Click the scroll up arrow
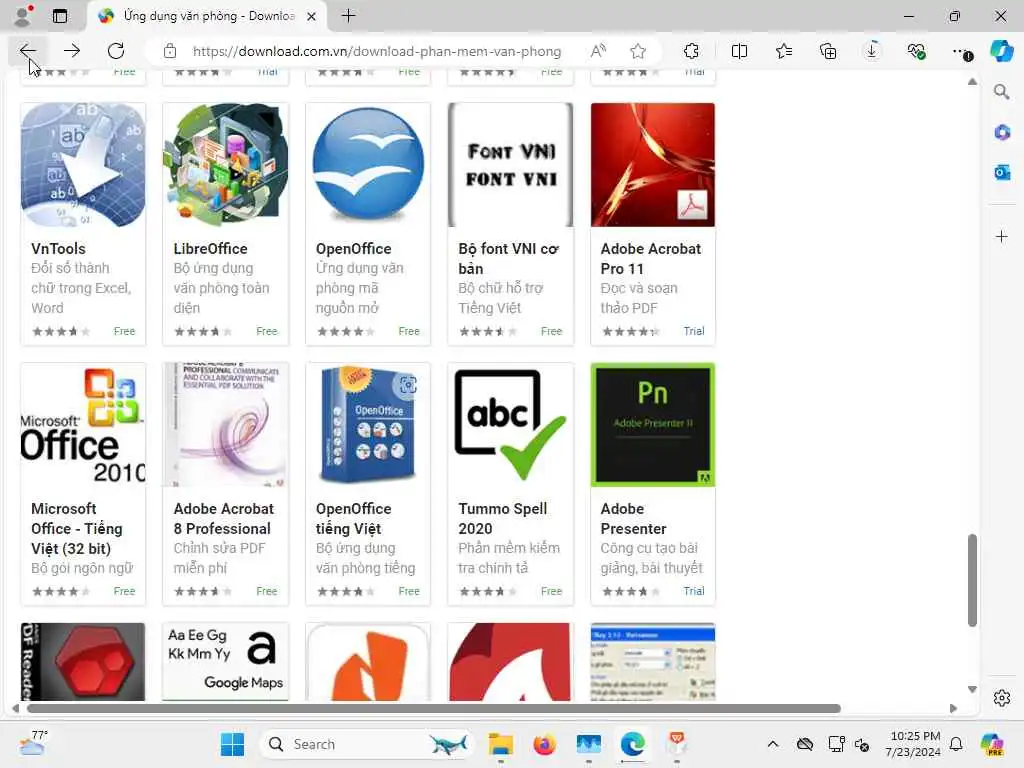 (x=972, y=82)
